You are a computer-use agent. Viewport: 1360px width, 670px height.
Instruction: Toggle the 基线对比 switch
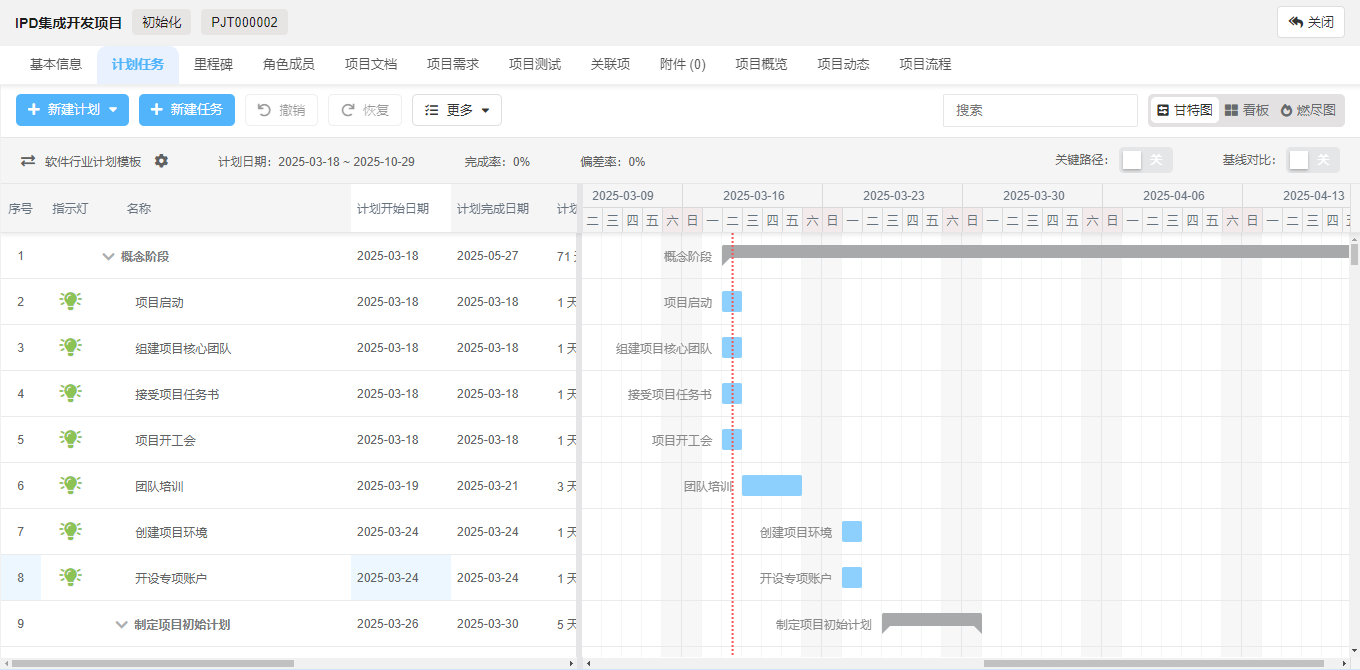[1312, 160]
